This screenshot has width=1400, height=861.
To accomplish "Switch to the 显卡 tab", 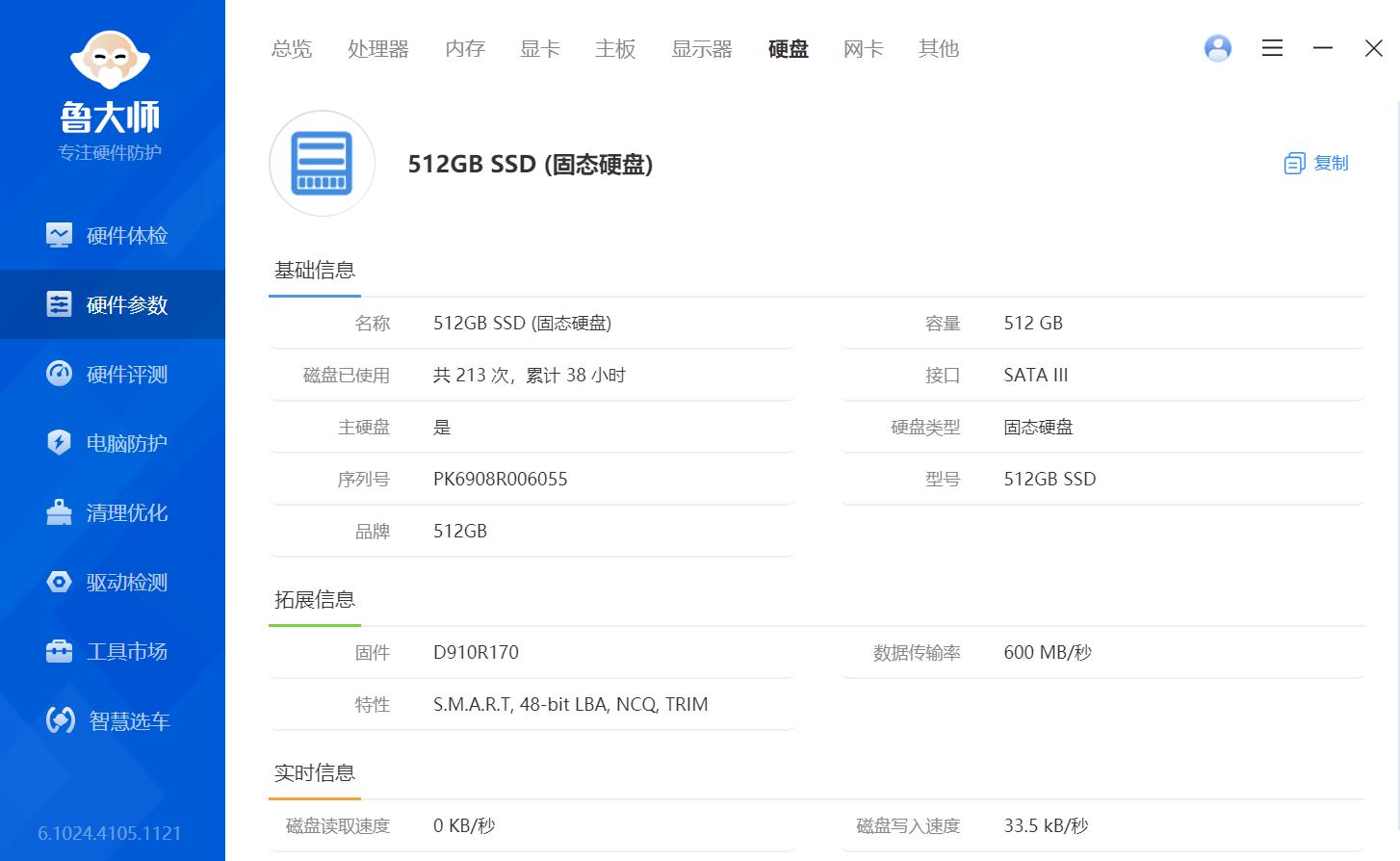I will (x=540, y=49).
